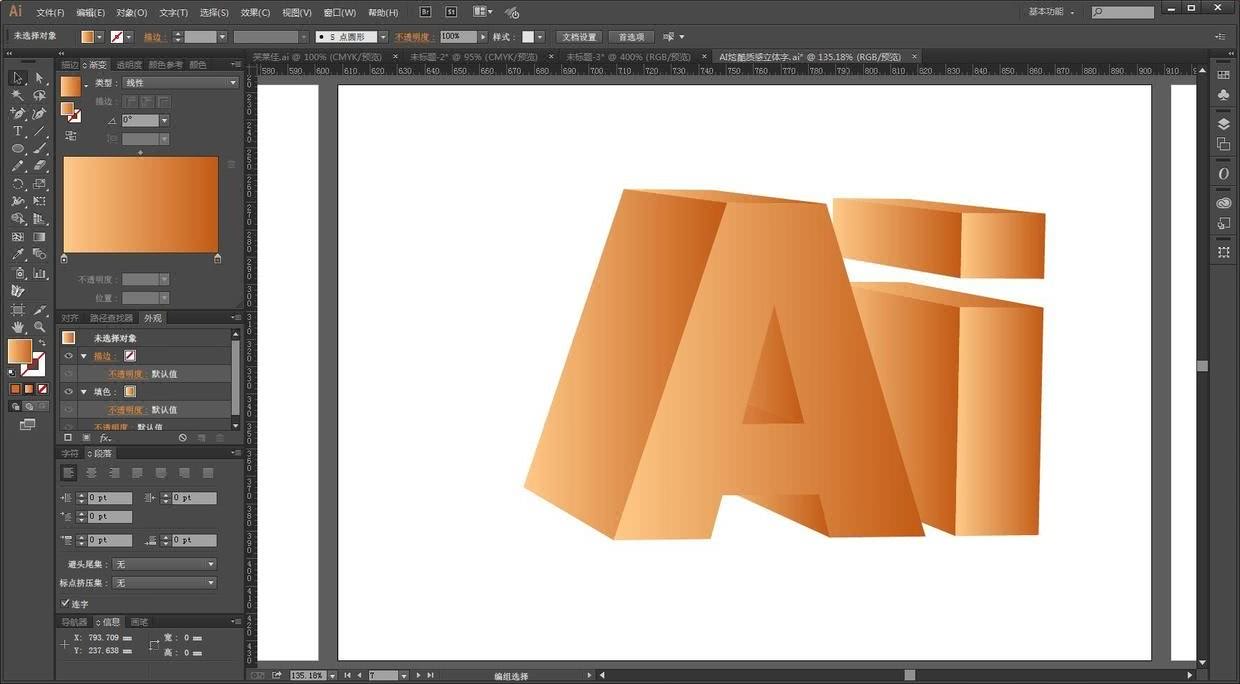
Task: Hide the 填色 fill attribute eye icon
Action: (x=68, y=392)
